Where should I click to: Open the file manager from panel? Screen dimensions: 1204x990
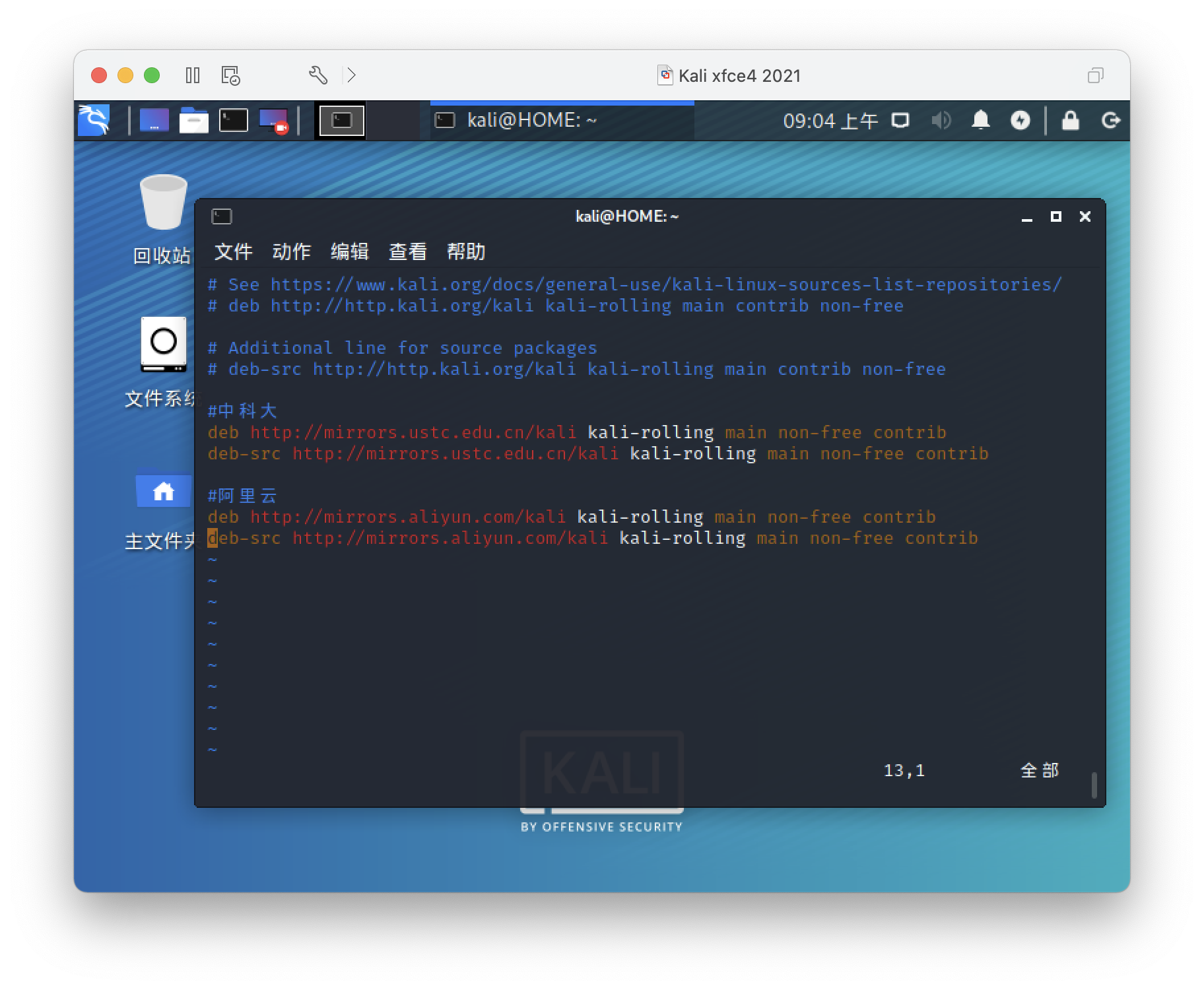(x=194, y=121)
